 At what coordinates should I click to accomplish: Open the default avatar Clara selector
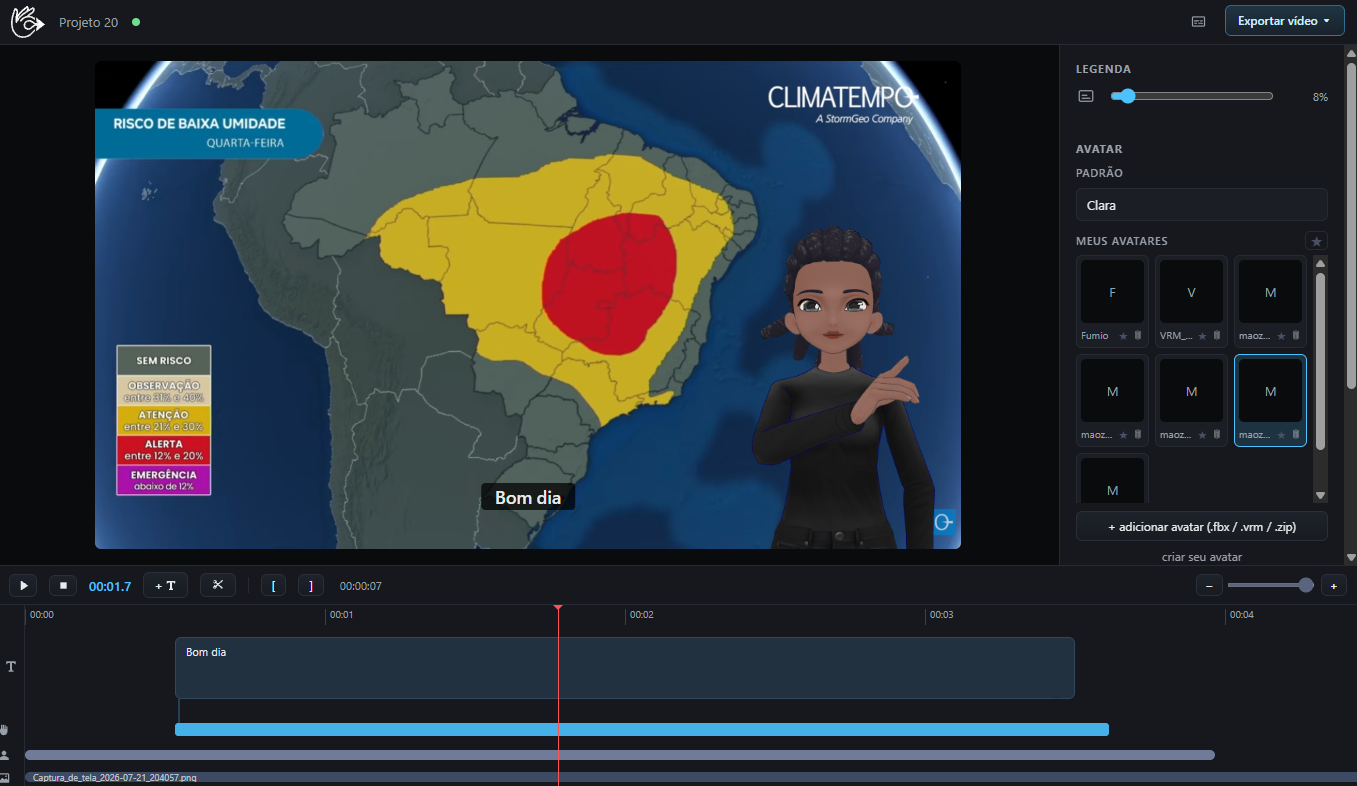click(x=1201, y=205)
